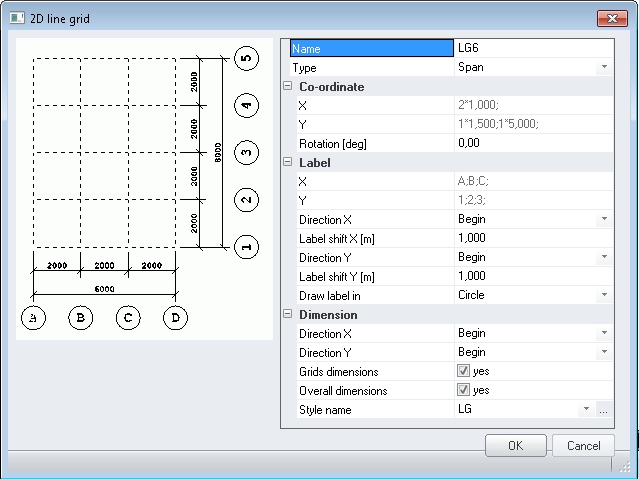
Task: Click the 6000 horizontal overall dimension text
Action: (104, 289)
